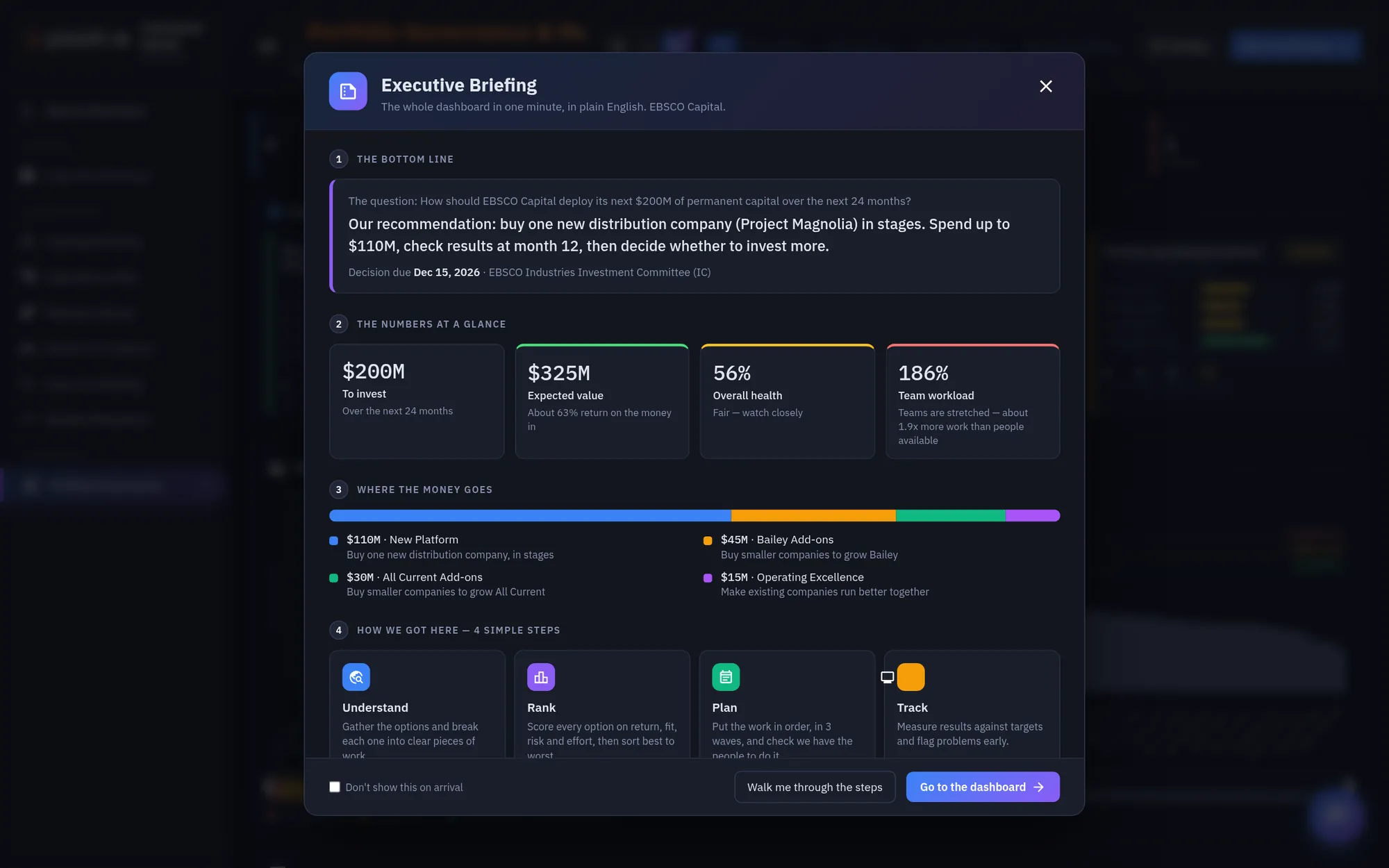1389x868 pixels.
Task: Click the blue New Platform bar segment
Action: [530, 515]
